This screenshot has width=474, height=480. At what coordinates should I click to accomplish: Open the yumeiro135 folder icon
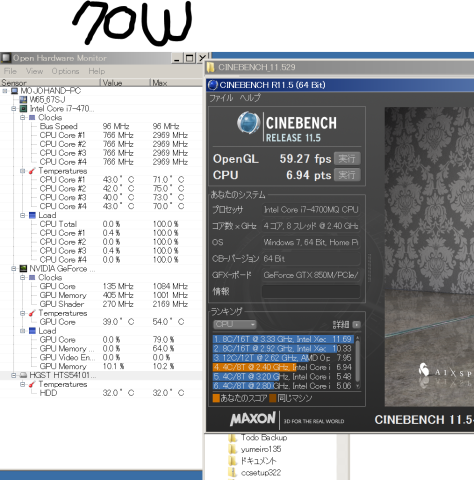pos(233,449)
